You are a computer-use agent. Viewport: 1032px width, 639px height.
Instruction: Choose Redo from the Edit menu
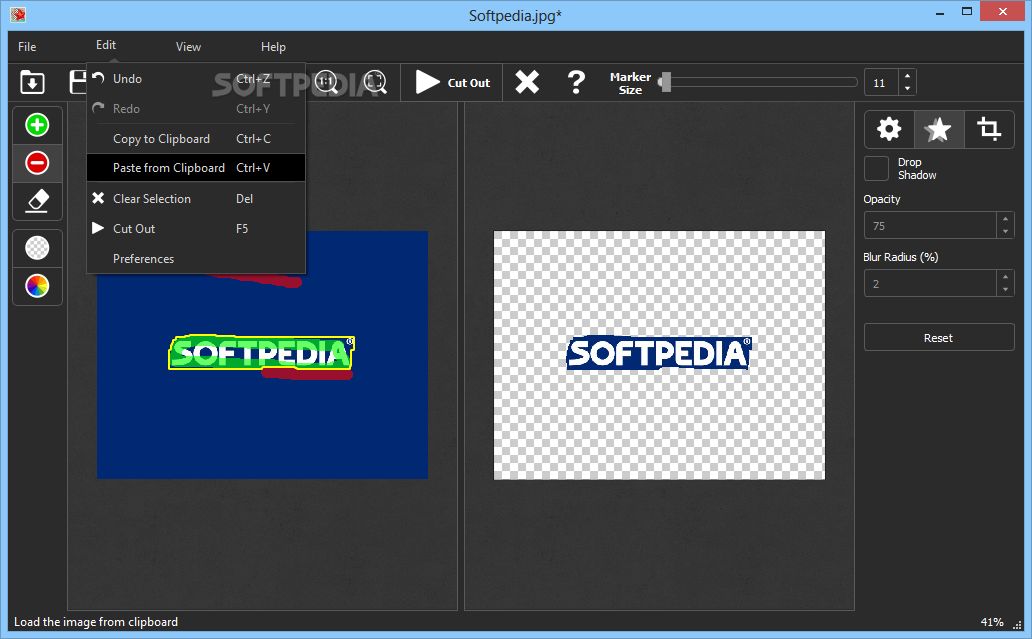coord(196,109)
